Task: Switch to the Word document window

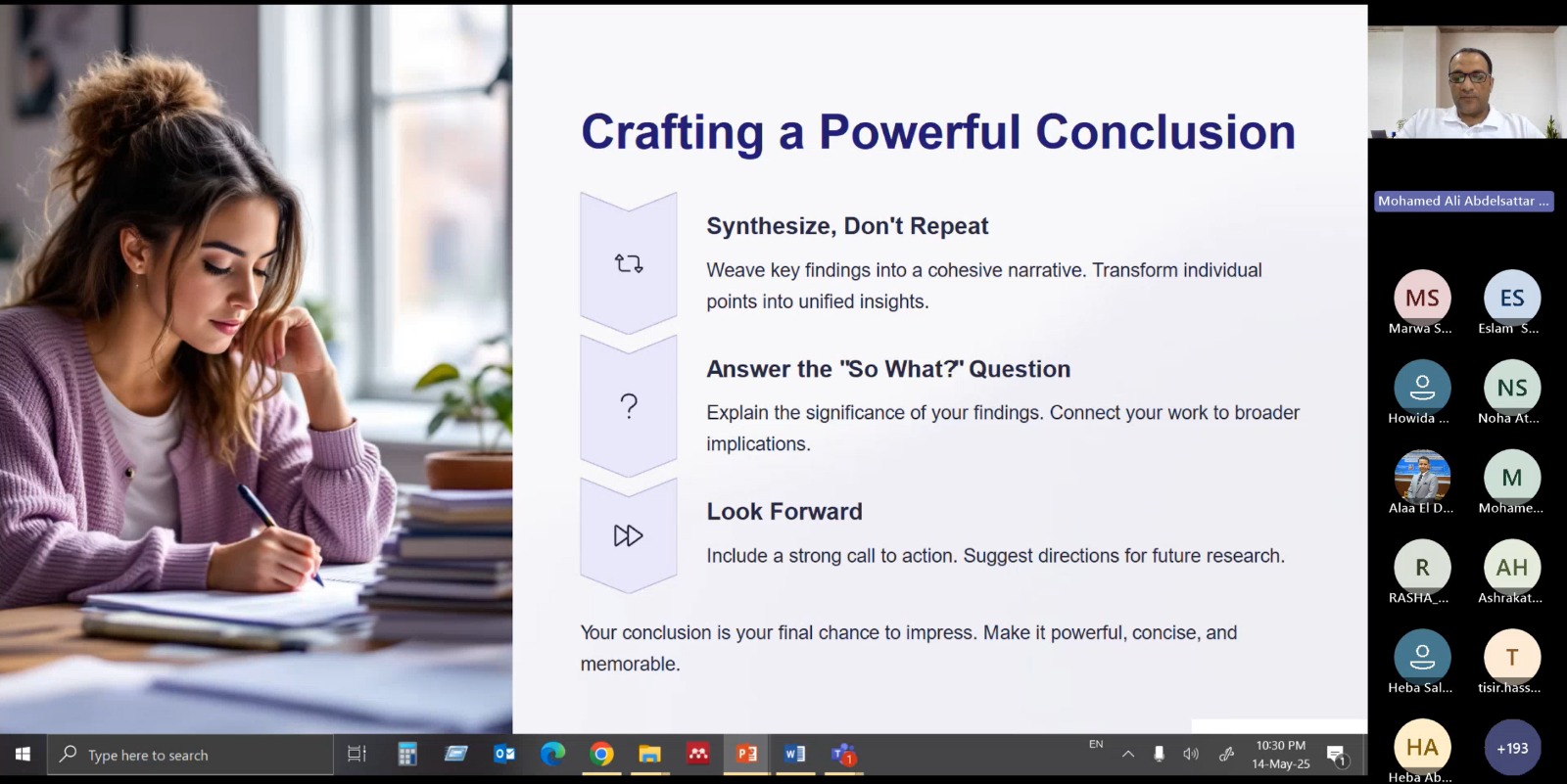Action: (794, 755)
